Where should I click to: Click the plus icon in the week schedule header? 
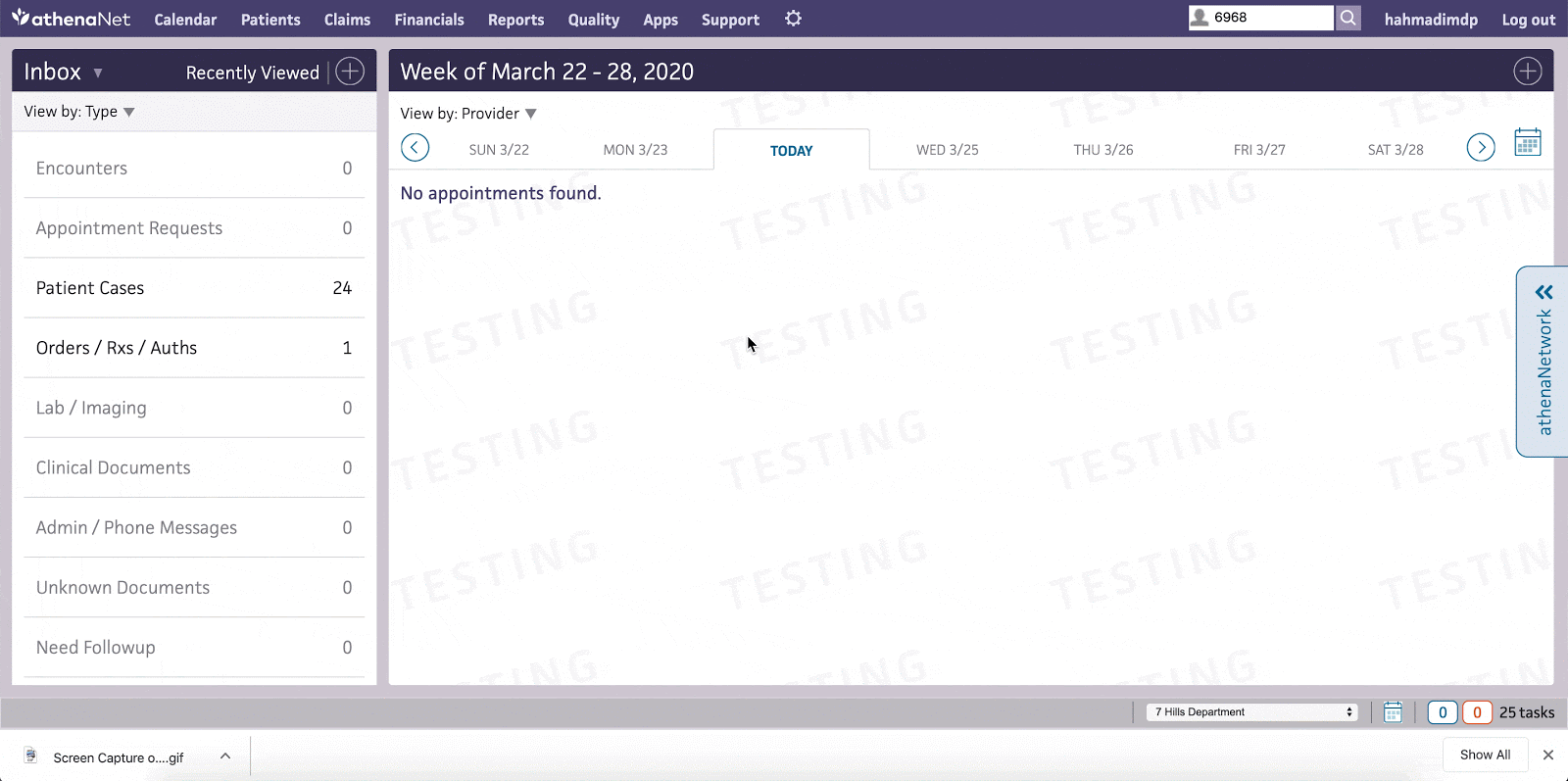[1527, 72]
